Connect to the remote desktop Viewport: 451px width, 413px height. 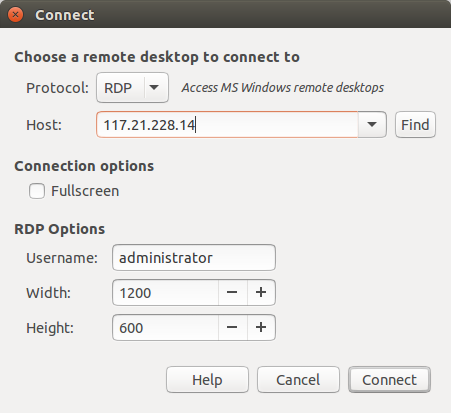pos(389,380)
